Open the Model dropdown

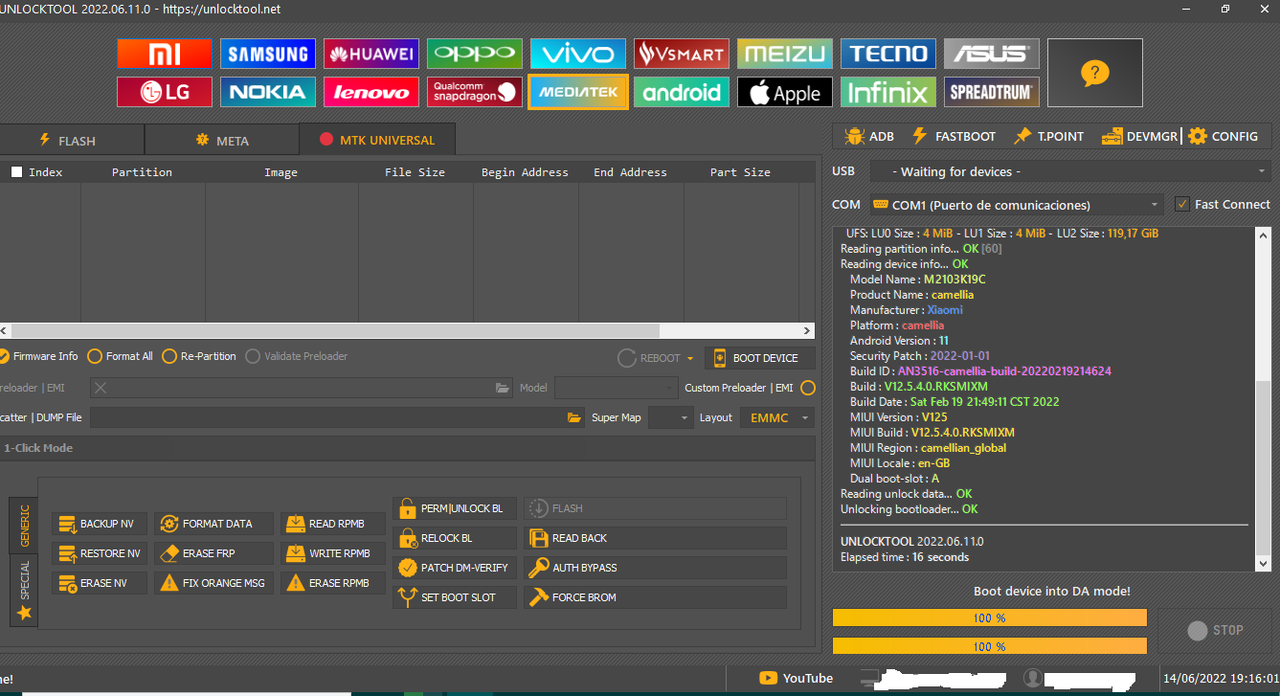click(617, 388)
